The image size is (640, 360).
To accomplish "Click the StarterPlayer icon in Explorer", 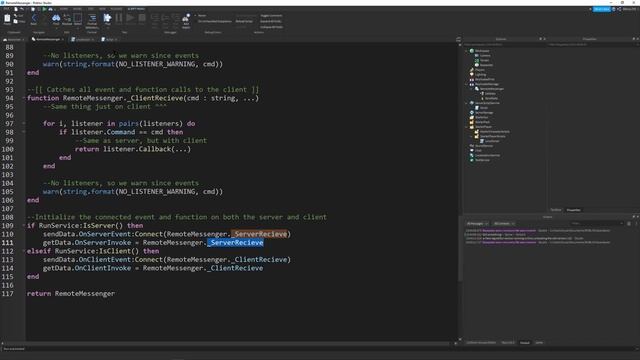I will click(472, 127).
